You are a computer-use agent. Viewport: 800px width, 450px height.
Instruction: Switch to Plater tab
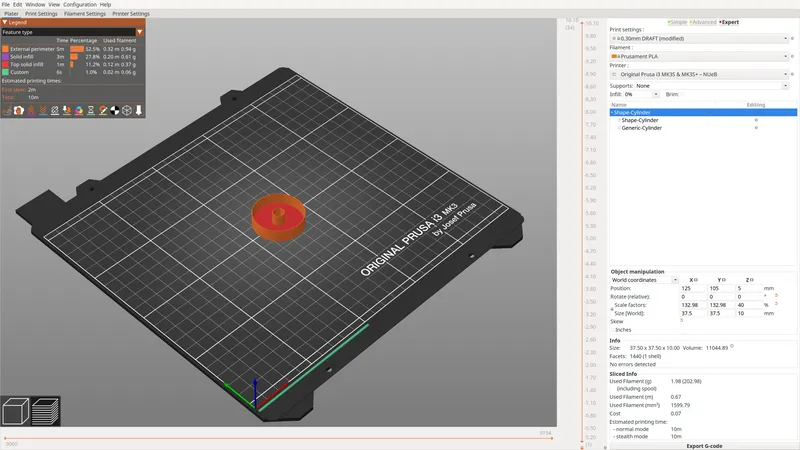click(x=11, y=13)
